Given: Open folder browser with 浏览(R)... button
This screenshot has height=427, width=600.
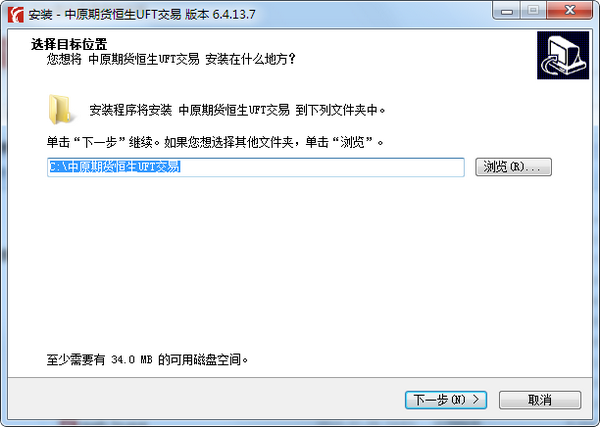Looking at the screenshot, I should [x=513, y=167].
